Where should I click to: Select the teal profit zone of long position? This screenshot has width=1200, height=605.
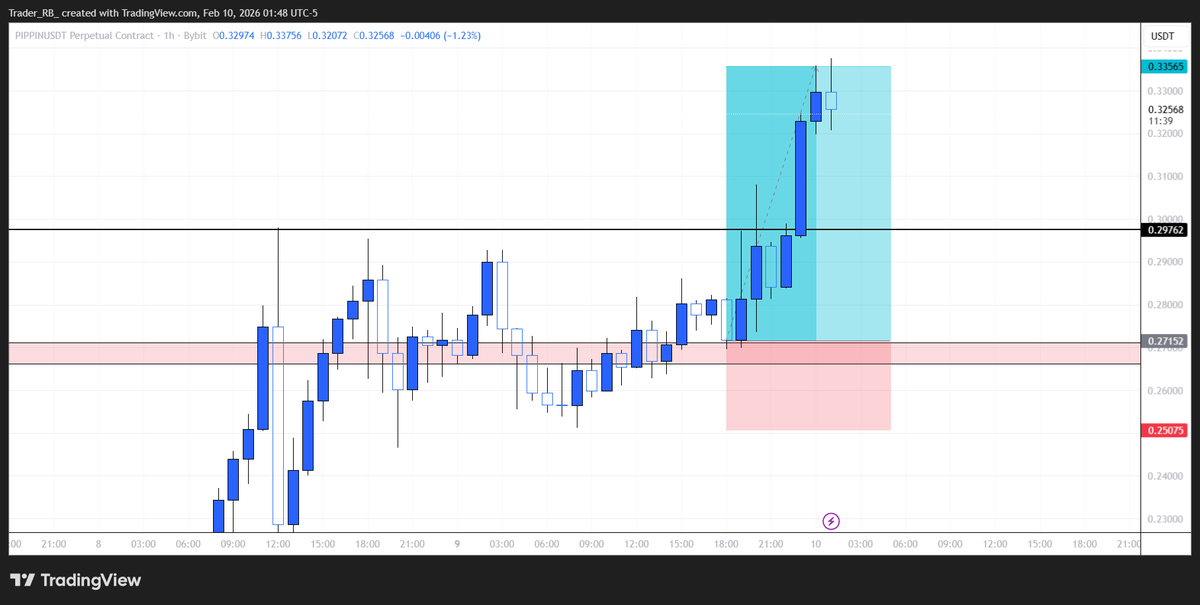tap(808, 203)
